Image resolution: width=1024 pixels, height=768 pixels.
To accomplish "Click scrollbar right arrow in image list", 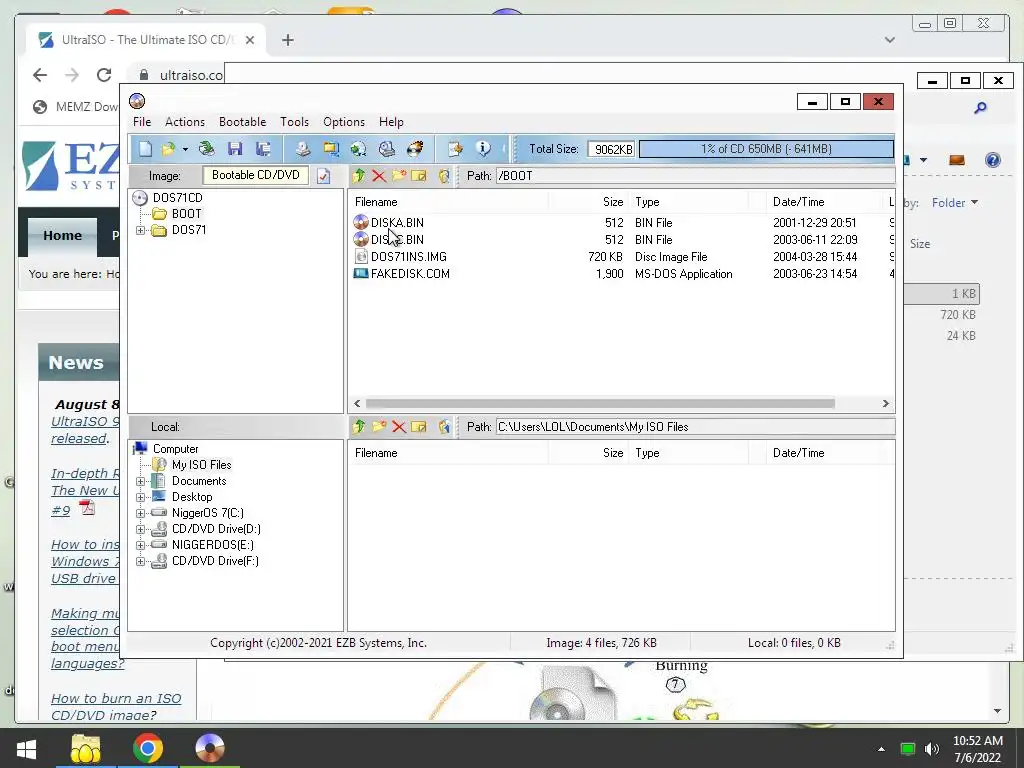I will point(886,404).
